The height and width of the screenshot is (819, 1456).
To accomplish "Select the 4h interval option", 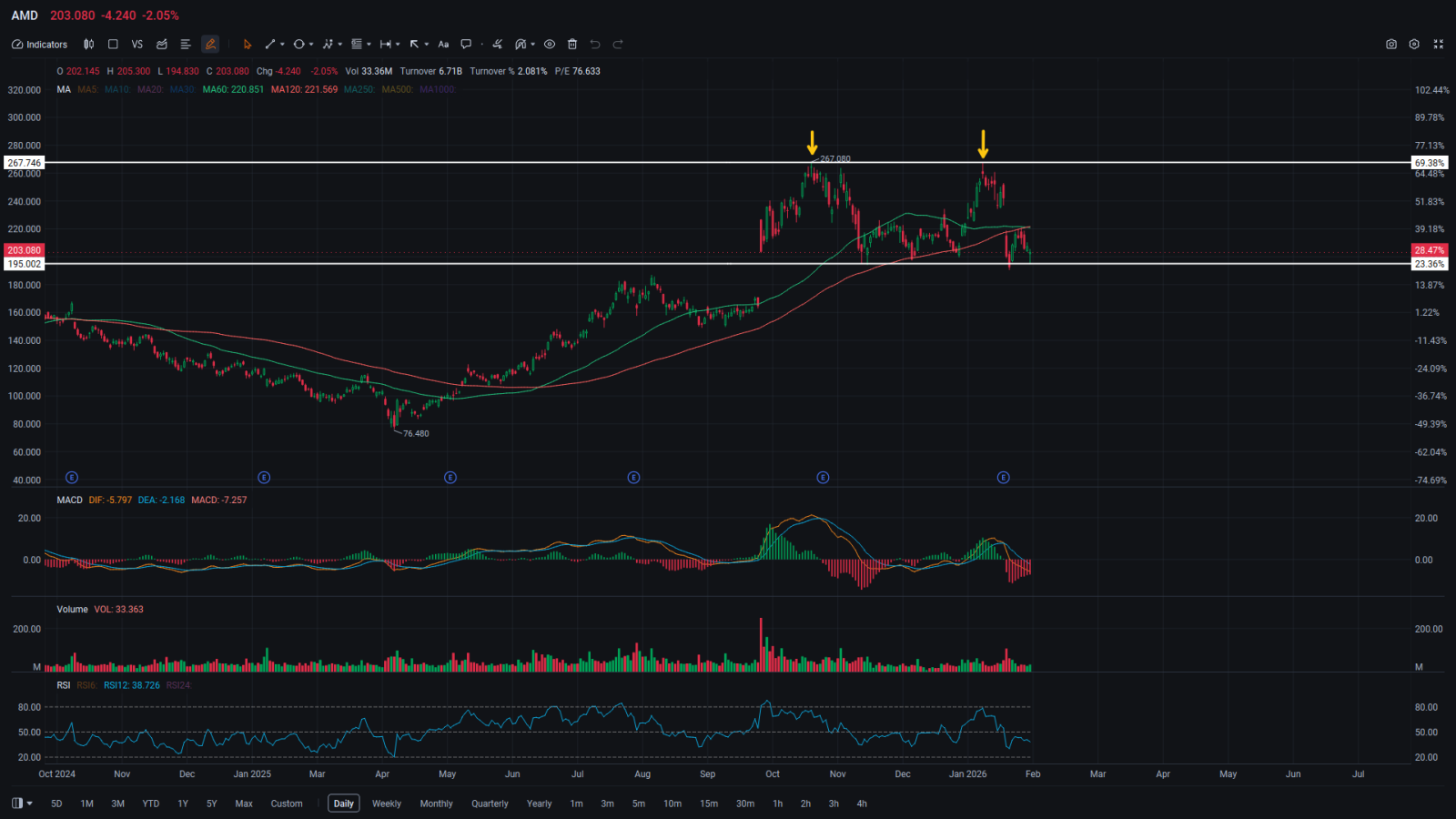I will tap(862, 804).
